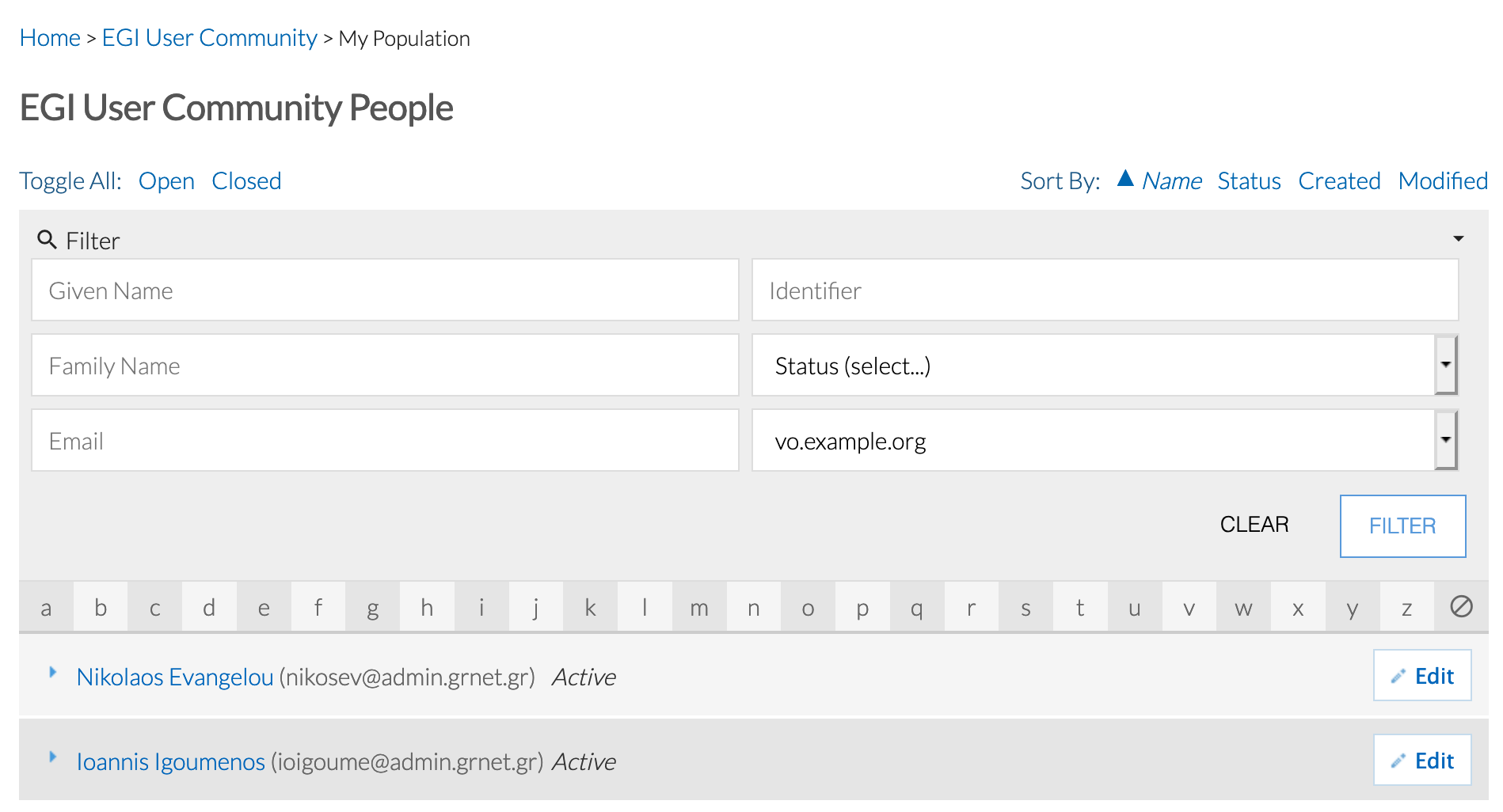Collapse the Filter panel with caret arrow
This screenshot has width=1503, height=812.
coord(1458,239)
